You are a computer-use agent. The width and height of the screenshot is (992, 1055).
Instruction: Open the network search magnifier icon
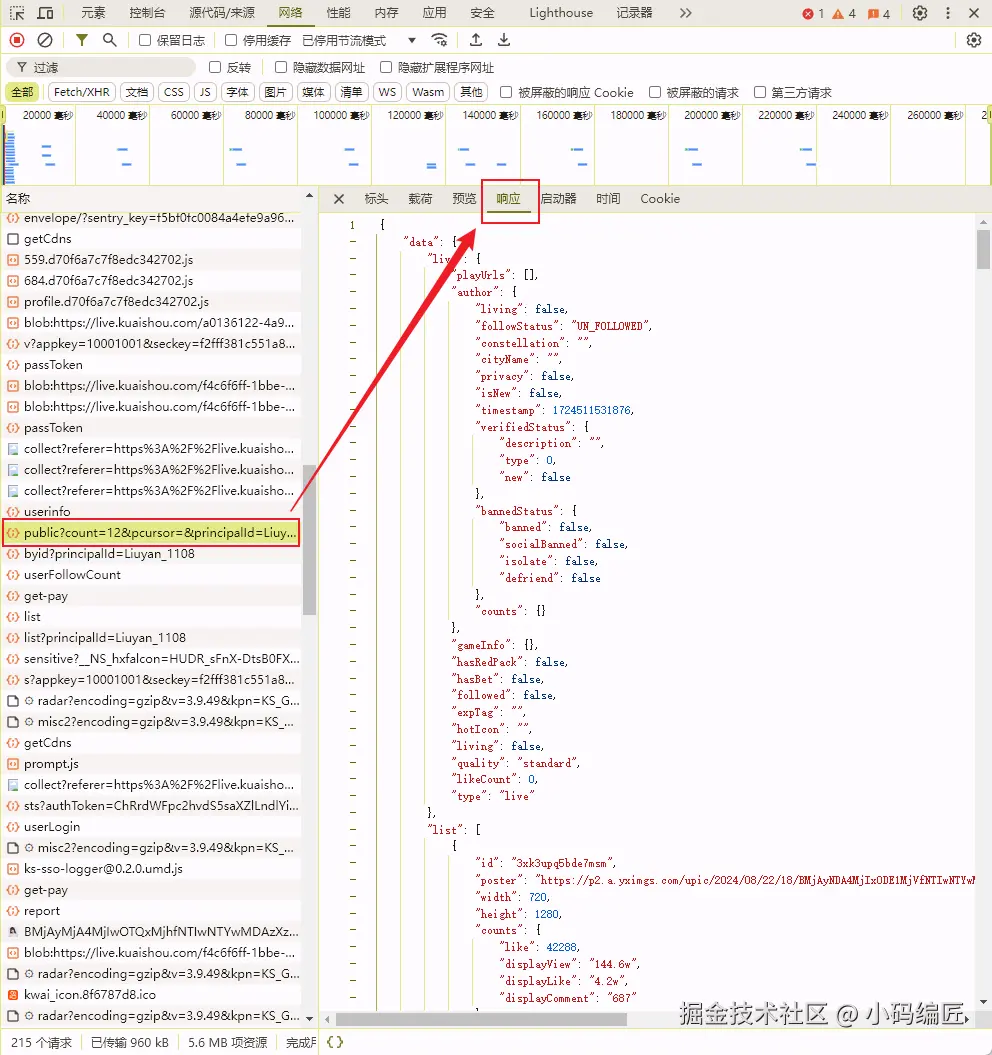(x=109, y=40)
